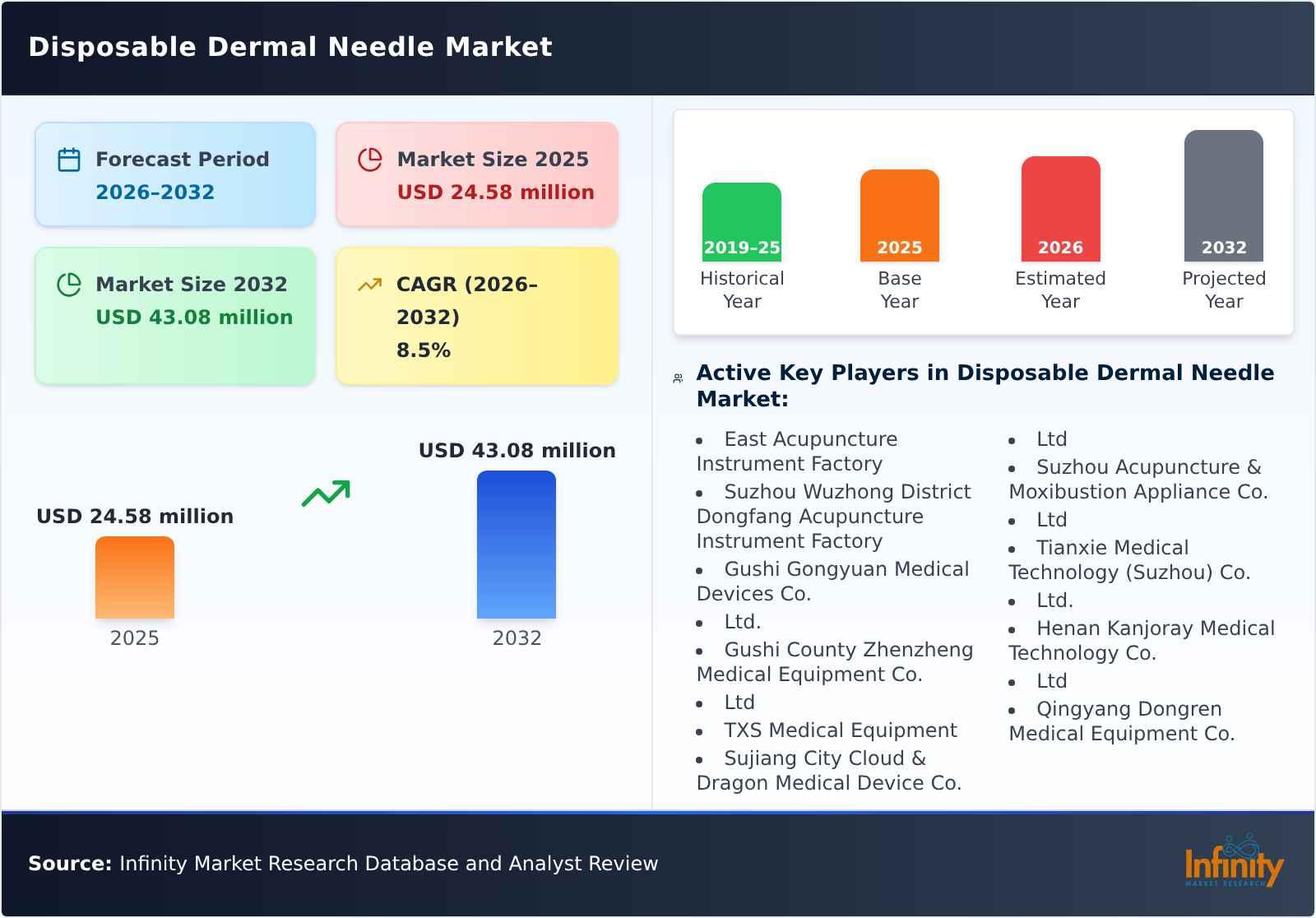Click the pie chart icon for Market Size 2032

click(x=69, y=284)
